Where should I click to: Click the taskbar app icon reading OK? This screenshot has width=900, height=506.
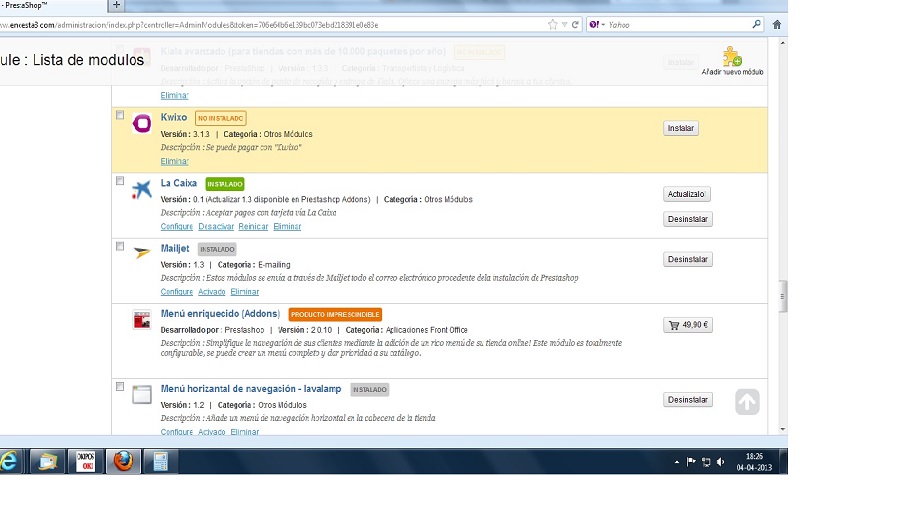click(x=86, y=461)
